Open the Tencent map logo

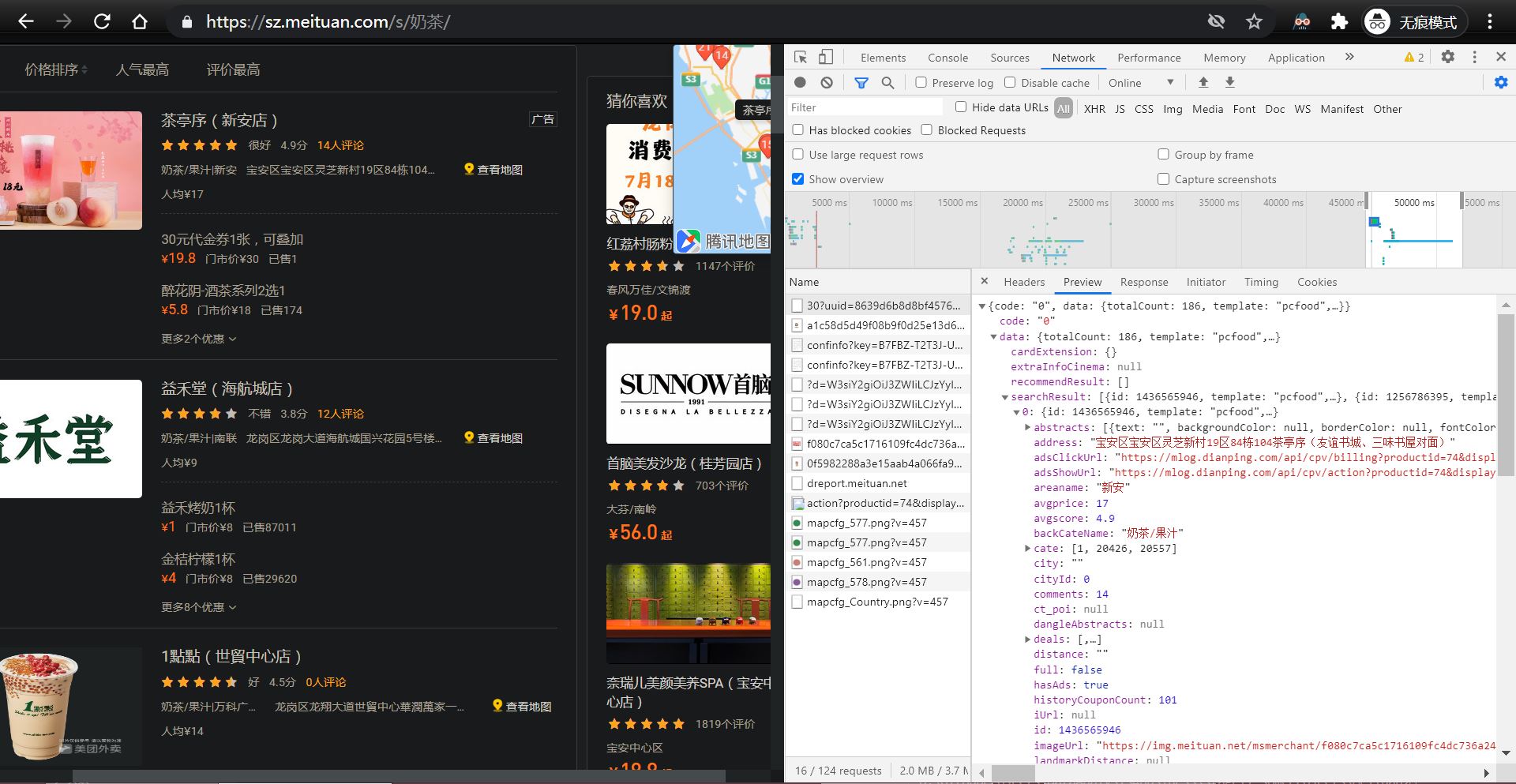pyautogui.click(x=722, y=240)
